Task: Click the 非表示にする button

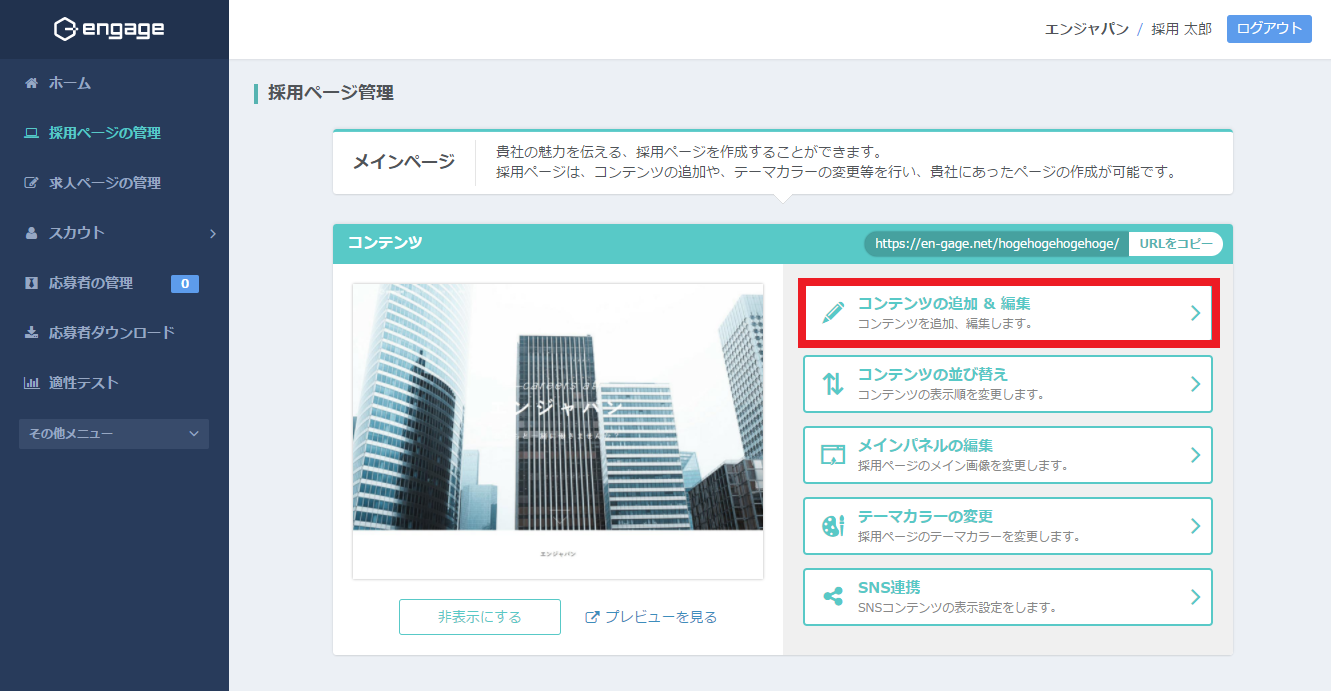Action: click(x=480, y=617)
